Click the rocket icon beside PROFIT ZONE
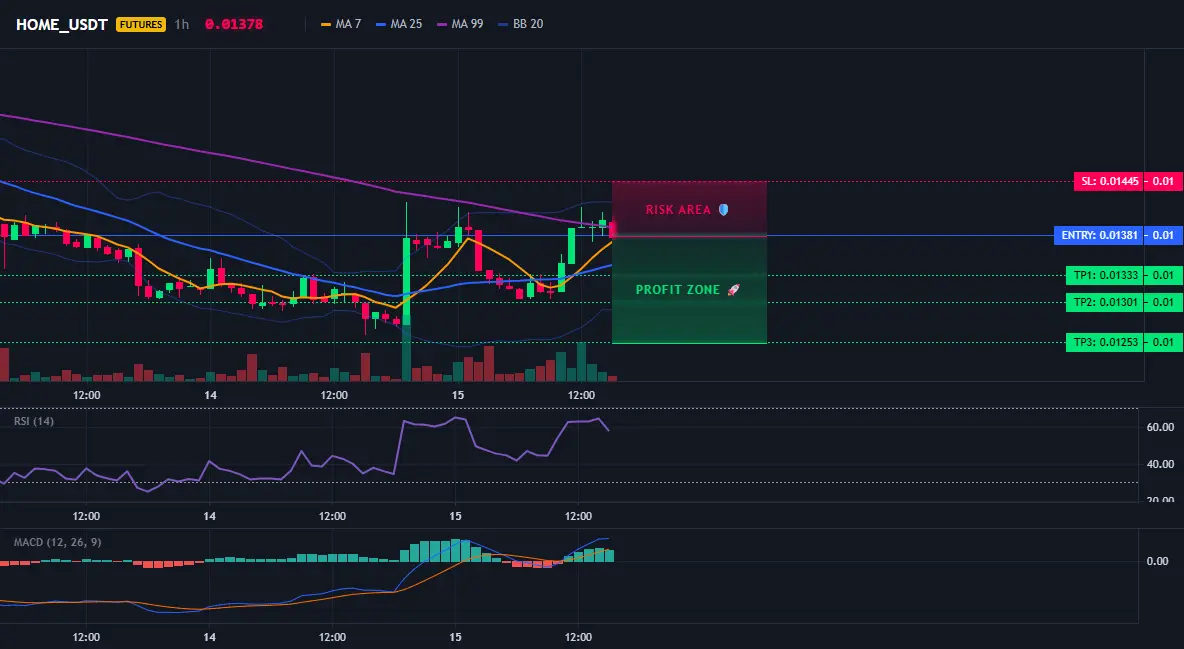 coord(733,289)
